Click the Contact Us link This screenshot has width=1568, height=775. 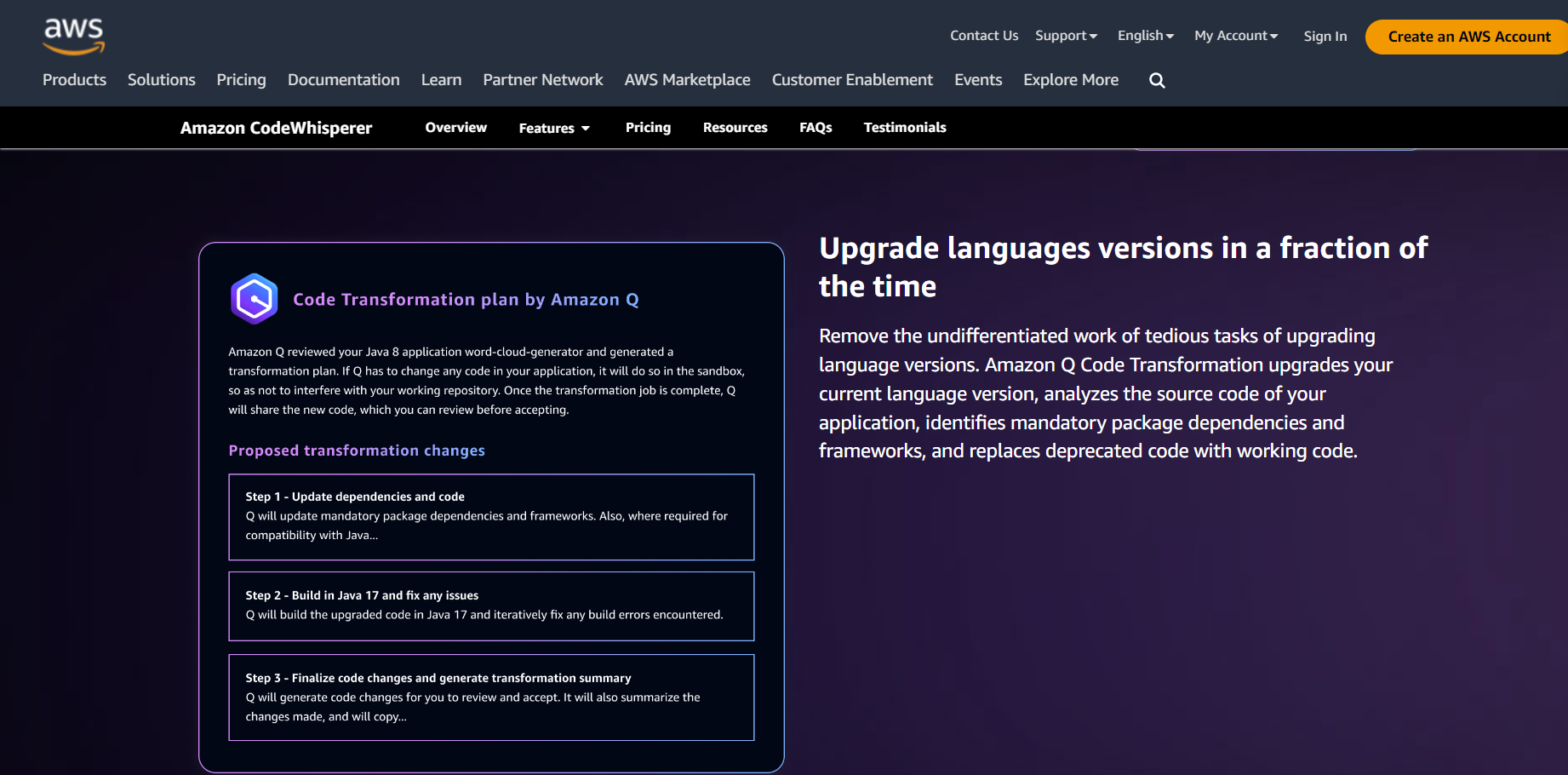click(984, 36)
